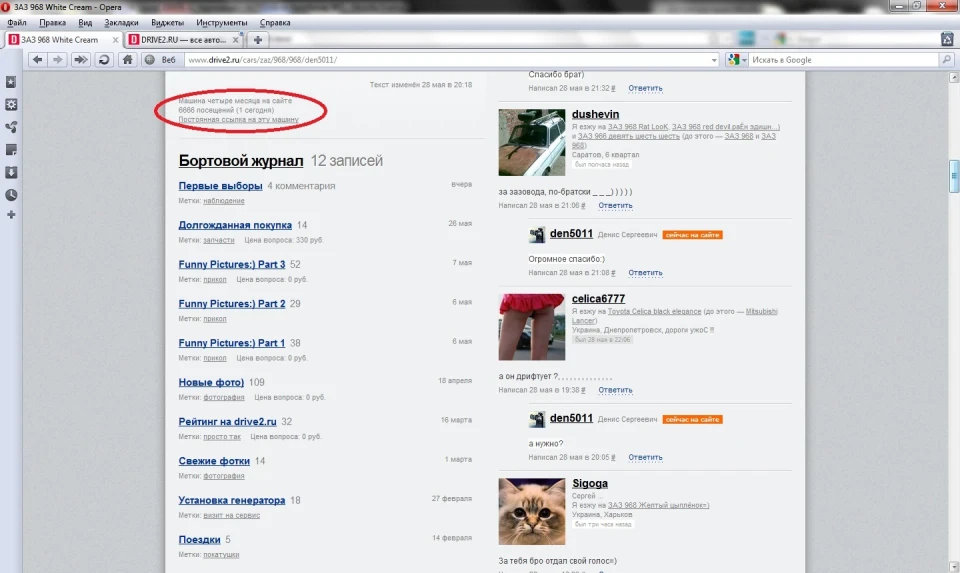This screenshot has height=573, width=960.
Task: Open the Widgets gear panel in sidebar
Action: click(11, 105)
